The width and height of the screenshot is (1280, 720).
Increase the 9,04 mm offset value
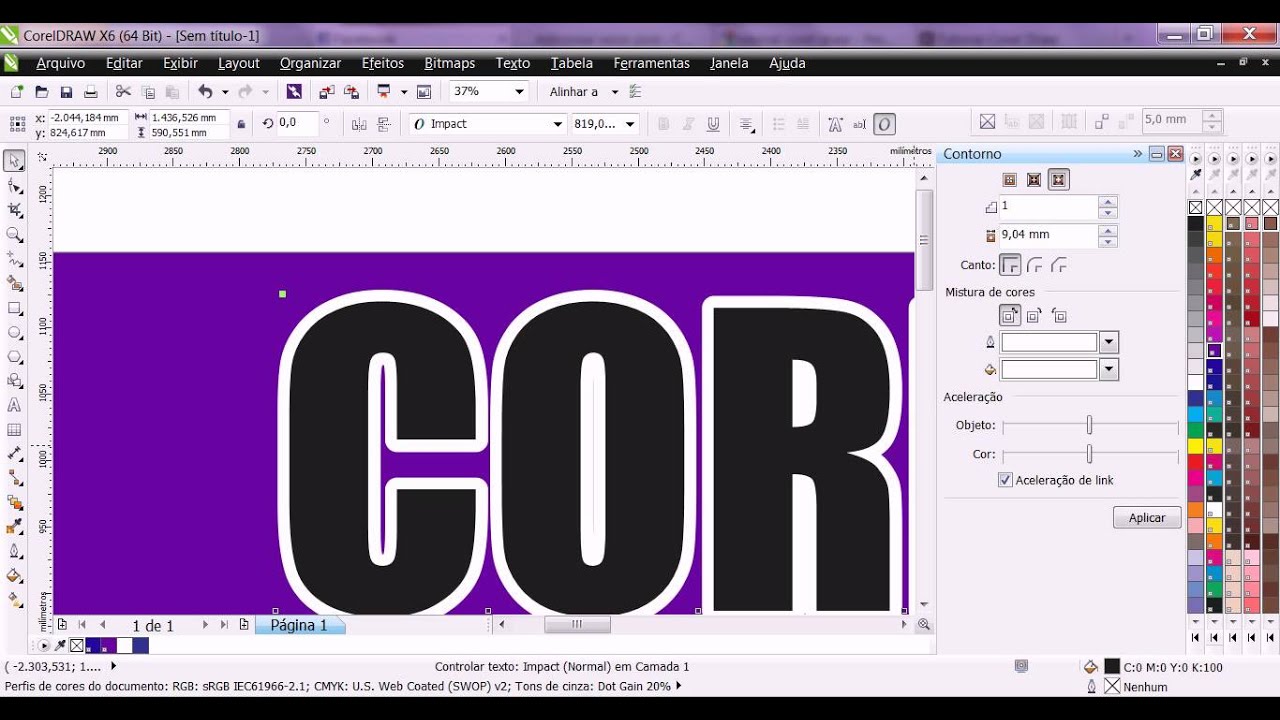pos(1107,230)
